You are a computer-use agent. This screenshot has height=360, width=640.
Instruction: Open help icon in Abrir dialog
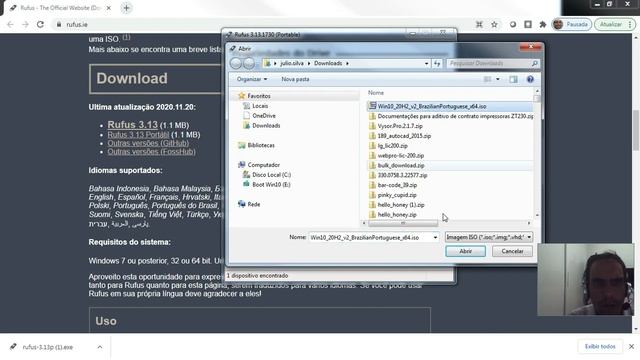coord(530,79)
